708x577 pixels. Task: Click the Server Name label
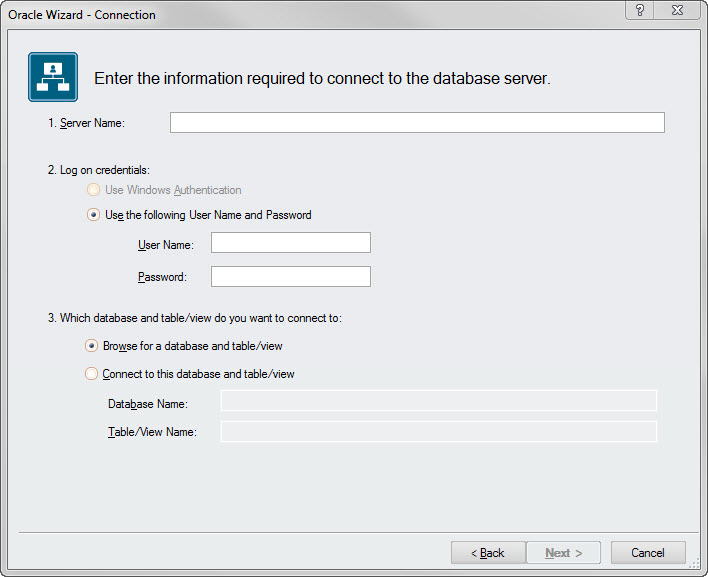tap(86, 123)
